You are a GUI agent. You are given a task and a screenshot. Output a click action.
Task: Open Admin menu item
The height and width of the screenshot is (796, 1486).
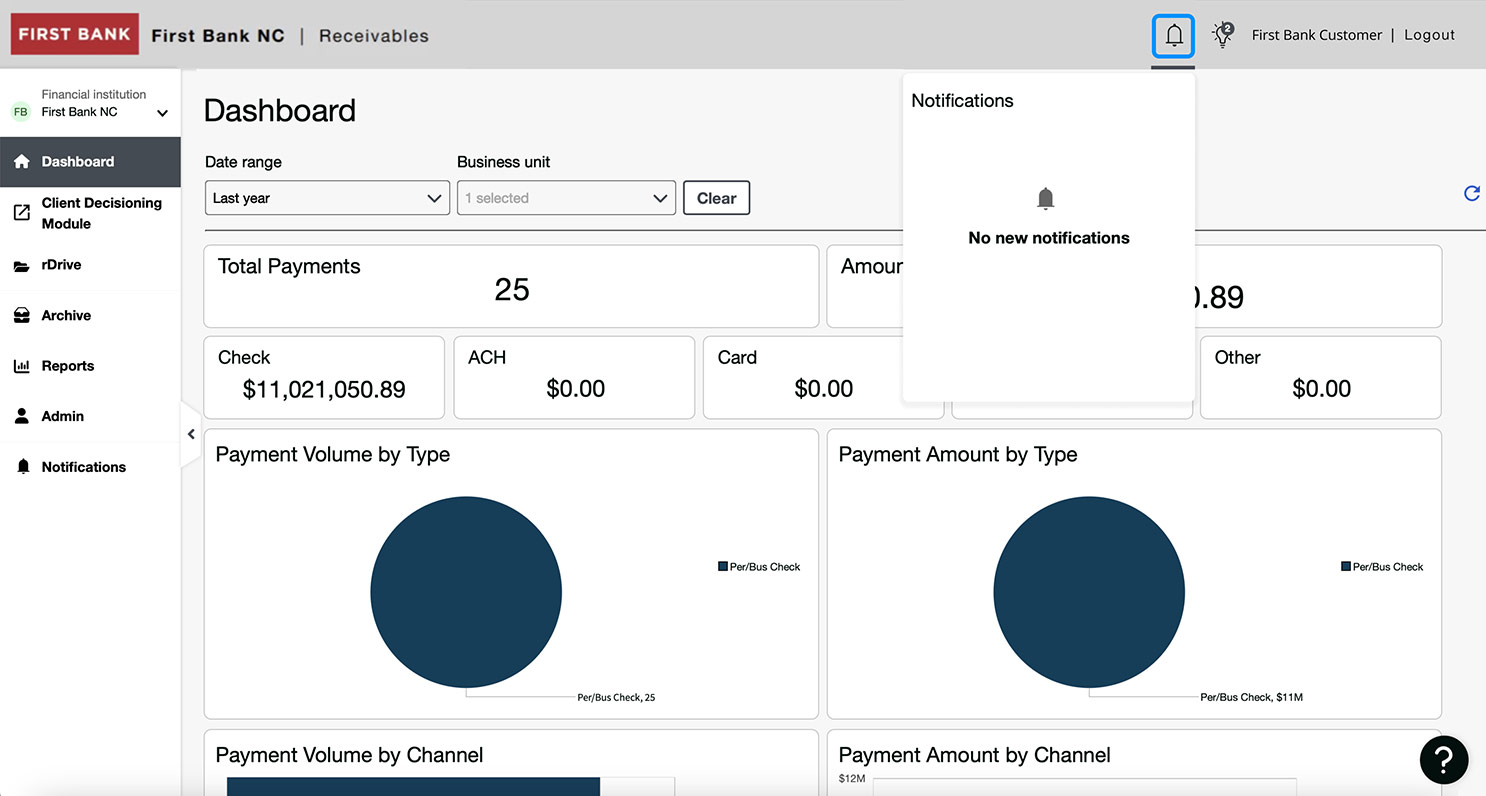click(90, 416)
